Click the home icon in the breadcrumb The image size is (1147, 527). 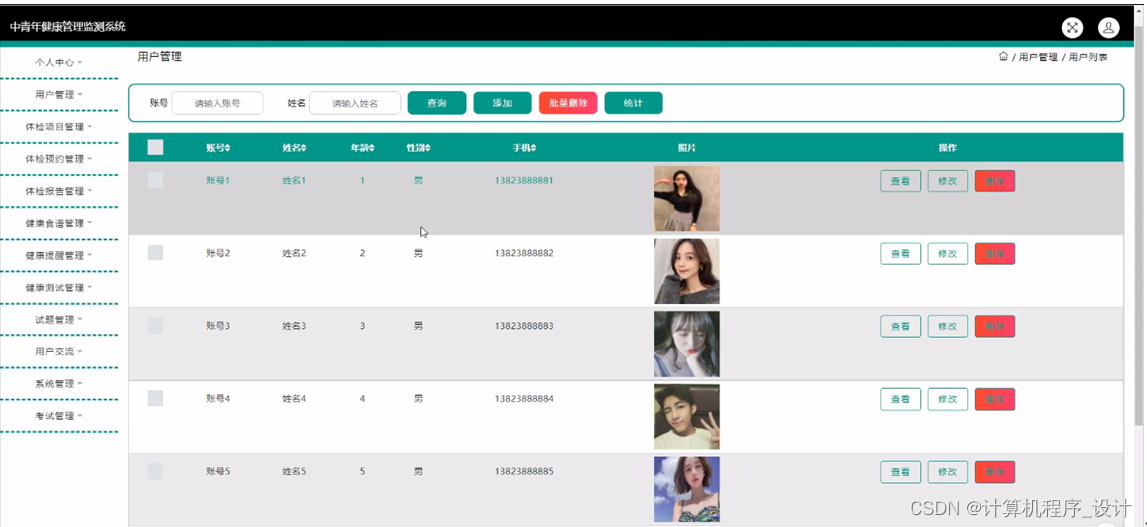1004,56
